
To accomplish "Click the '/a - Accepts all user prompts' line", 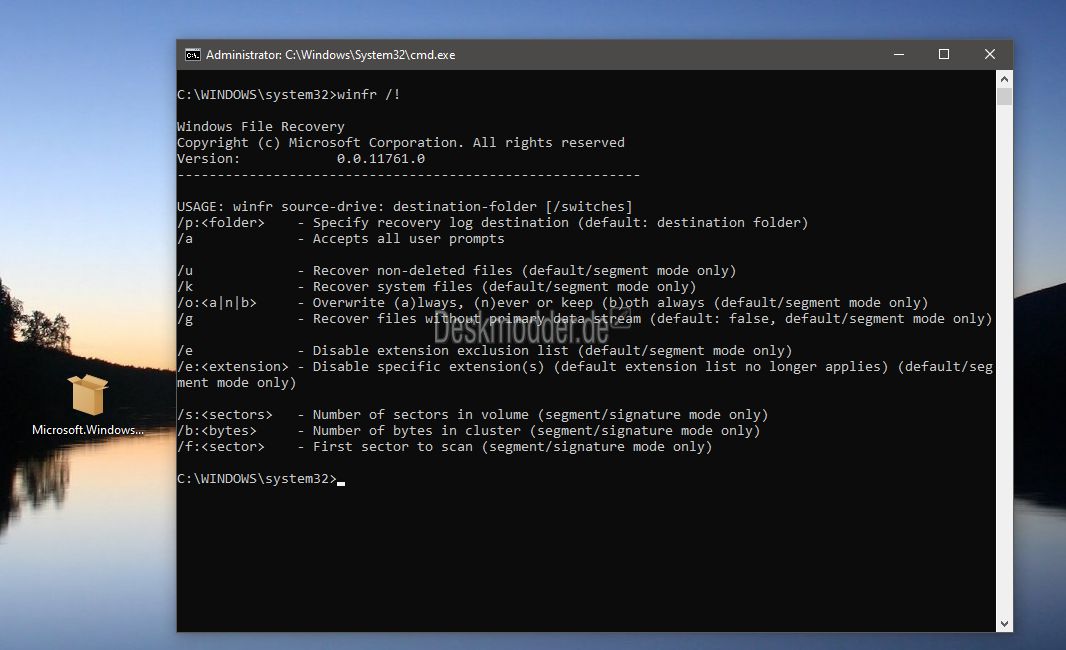I will [x=341, y=239].
